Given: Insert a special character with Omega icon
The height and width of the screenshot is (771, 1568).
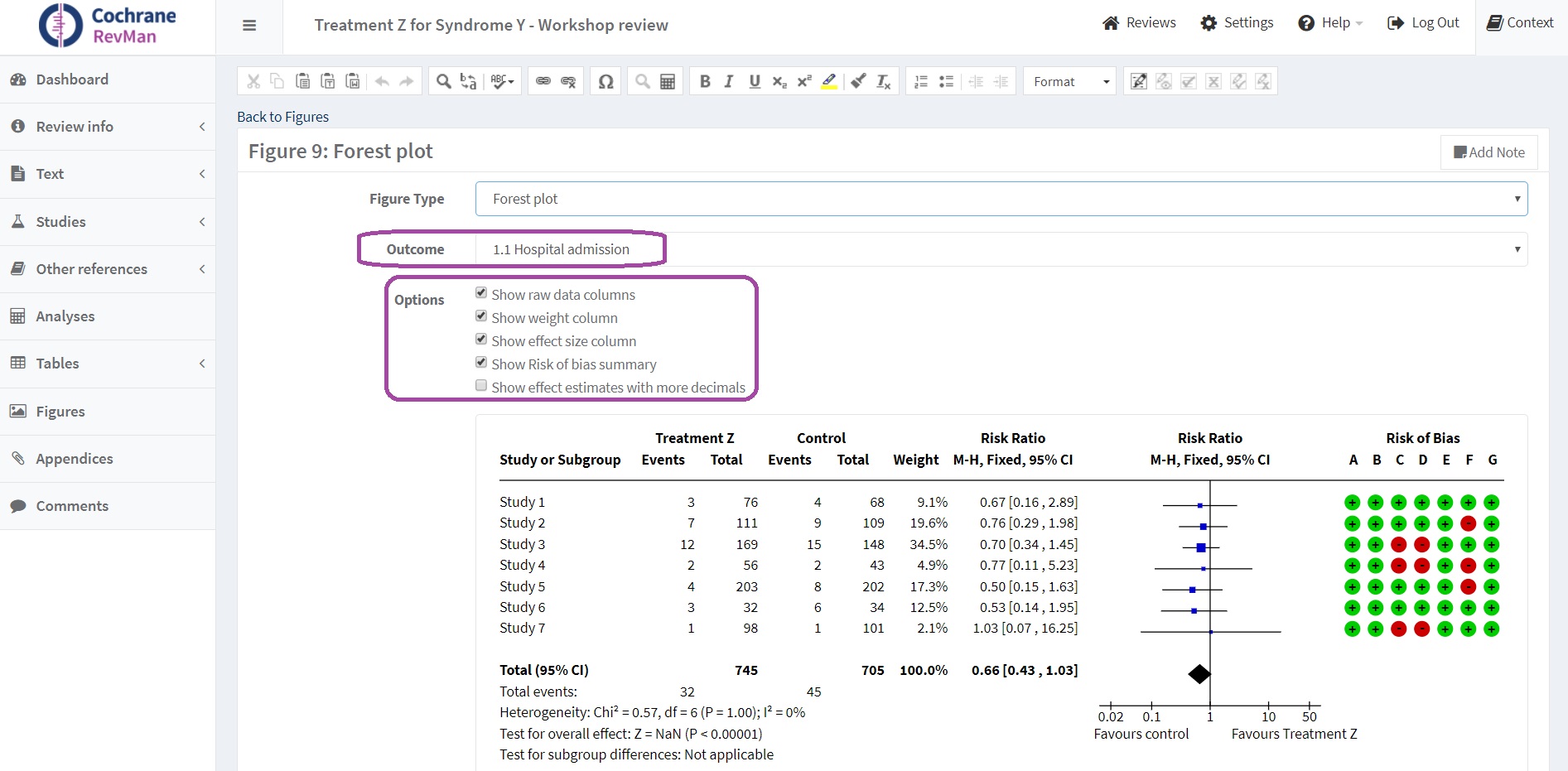Looking at the screenshot, I should (x=605, y=81).
